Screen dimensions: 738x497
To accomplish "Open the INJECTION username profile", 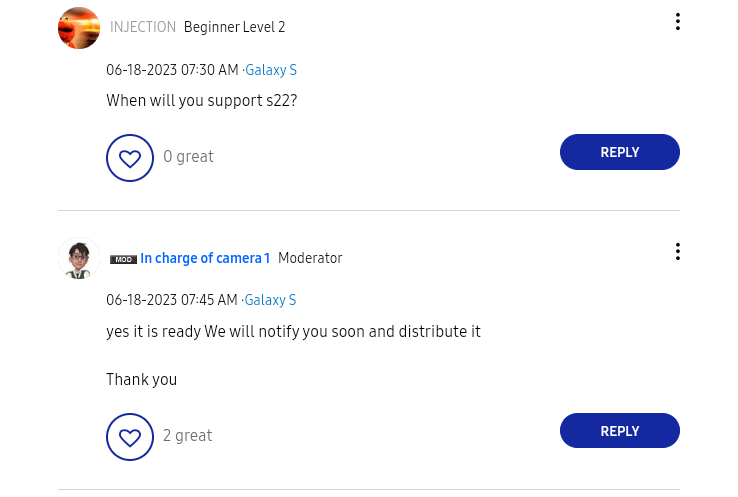I will pyautogui.click(x=143, y=28).
